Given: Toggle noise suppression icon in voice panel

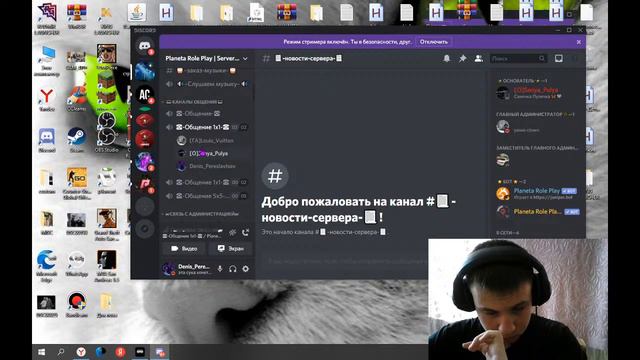Looking at the screenshot, I should click(x=232, y=233).
